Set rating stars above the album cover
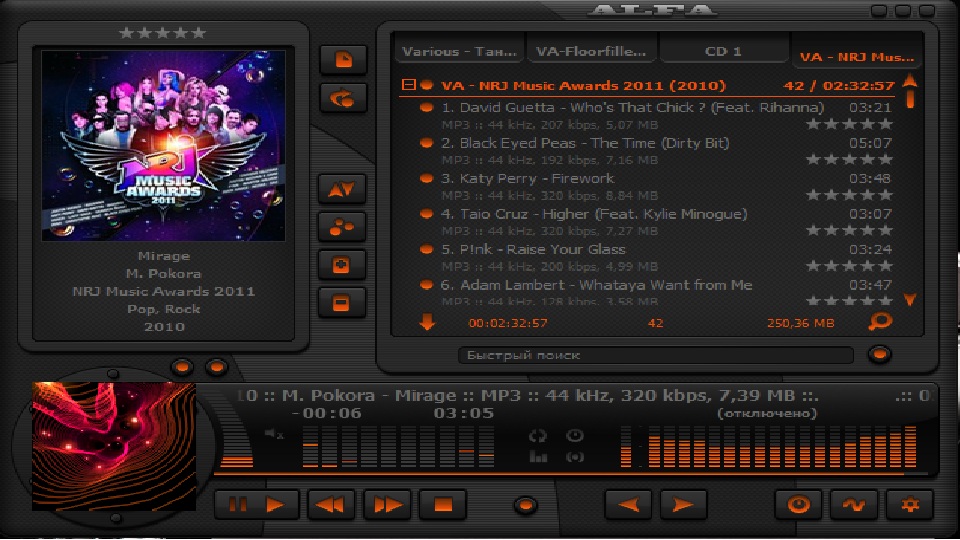This screenshot has width=960, height=540. tap(162, 32)
